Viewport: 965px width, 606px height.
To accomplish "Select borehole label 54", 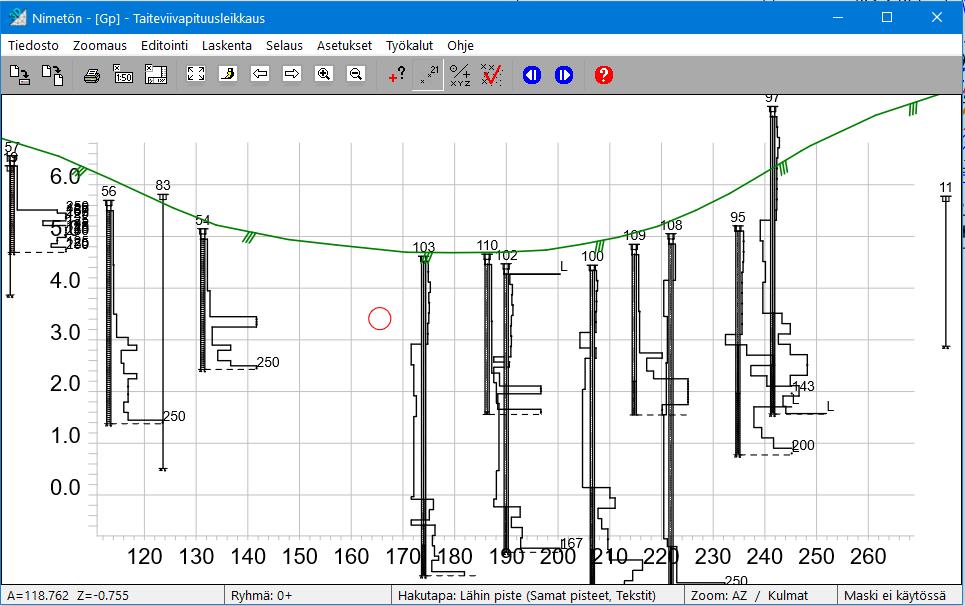I will point(202,220).
